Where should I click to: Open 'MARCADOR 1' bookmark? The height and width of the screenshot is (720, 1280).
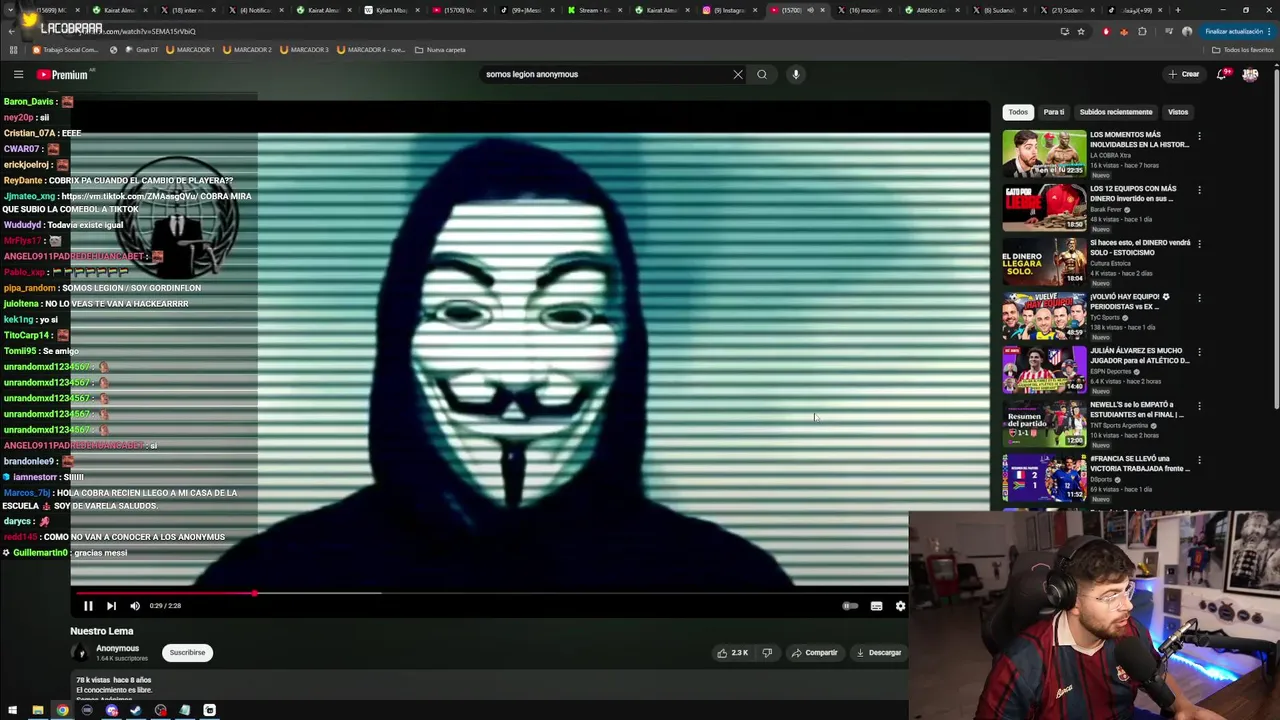[x=190, y=50]
